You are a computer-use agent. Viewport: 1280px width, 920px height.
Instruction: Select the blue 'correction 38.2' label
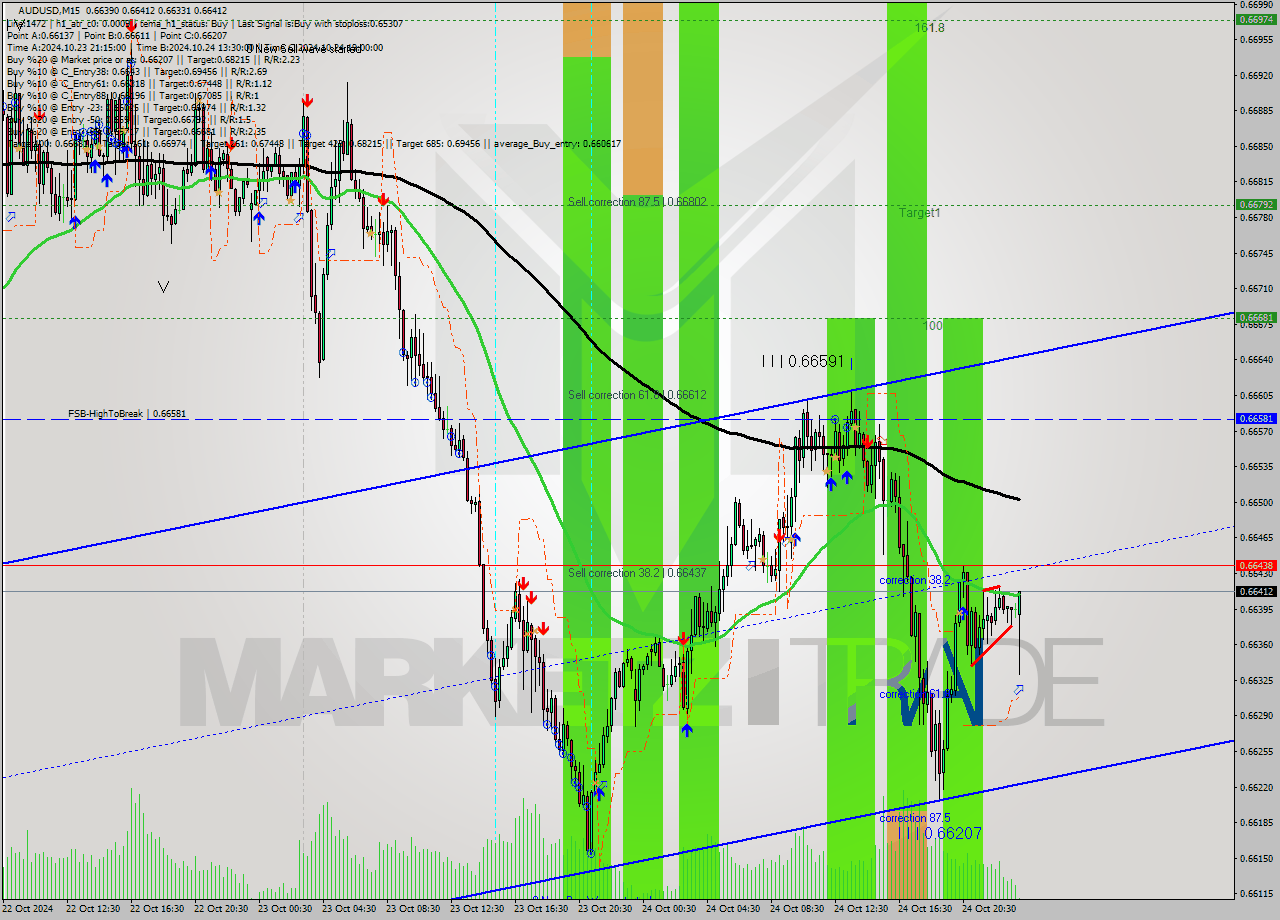(914, 580)
